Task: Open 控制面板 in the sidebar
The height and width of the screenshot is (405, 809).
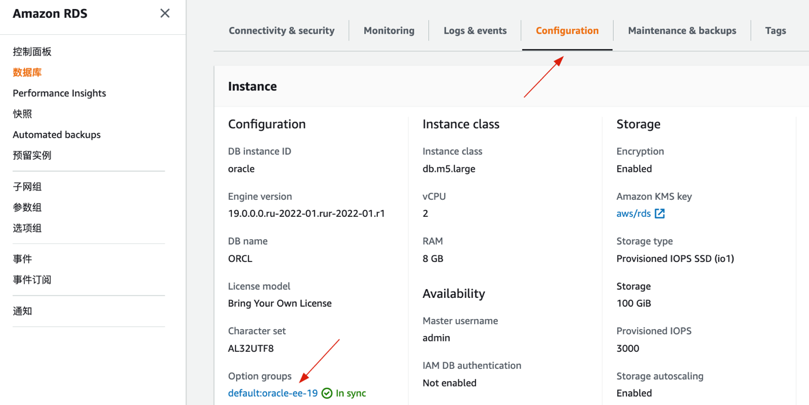Action: tap(32, 52)
